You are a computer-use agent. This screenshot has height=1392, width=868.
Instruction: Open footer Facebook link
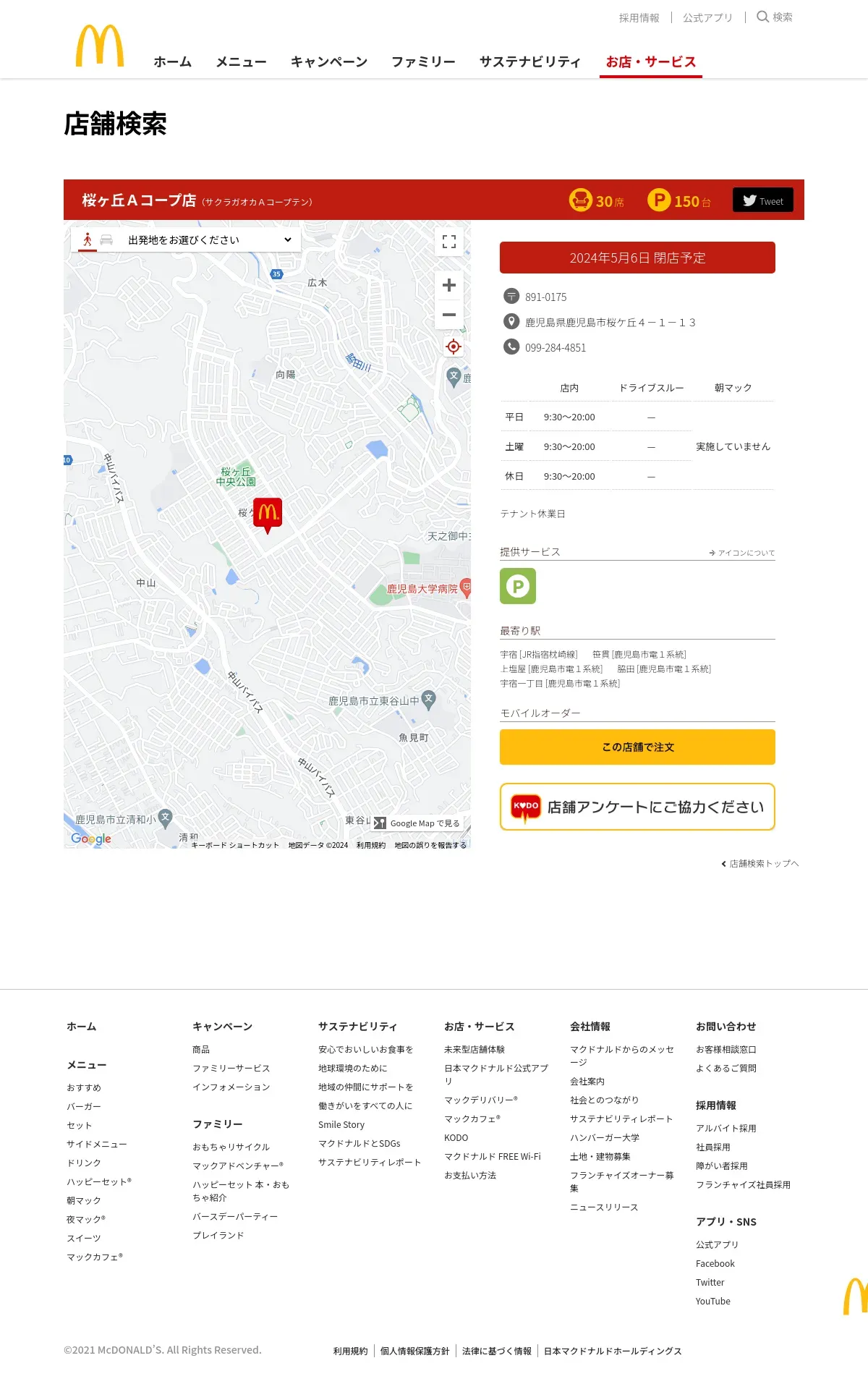(x=715, y=1264)
